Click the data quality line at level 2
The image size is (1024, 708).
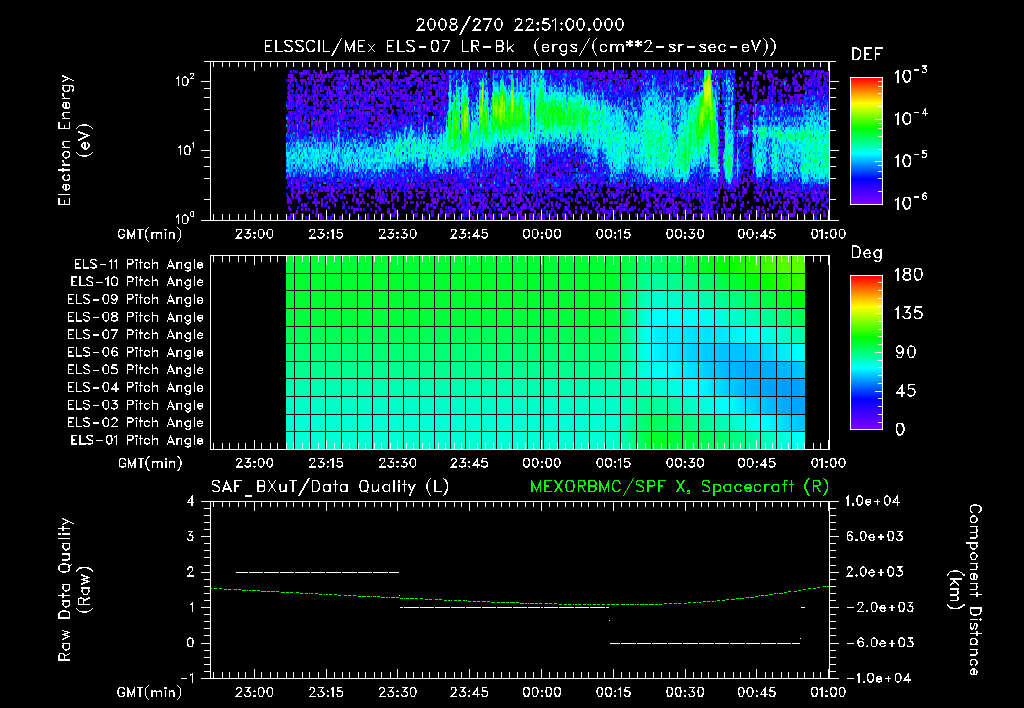[x=317, y=572]
